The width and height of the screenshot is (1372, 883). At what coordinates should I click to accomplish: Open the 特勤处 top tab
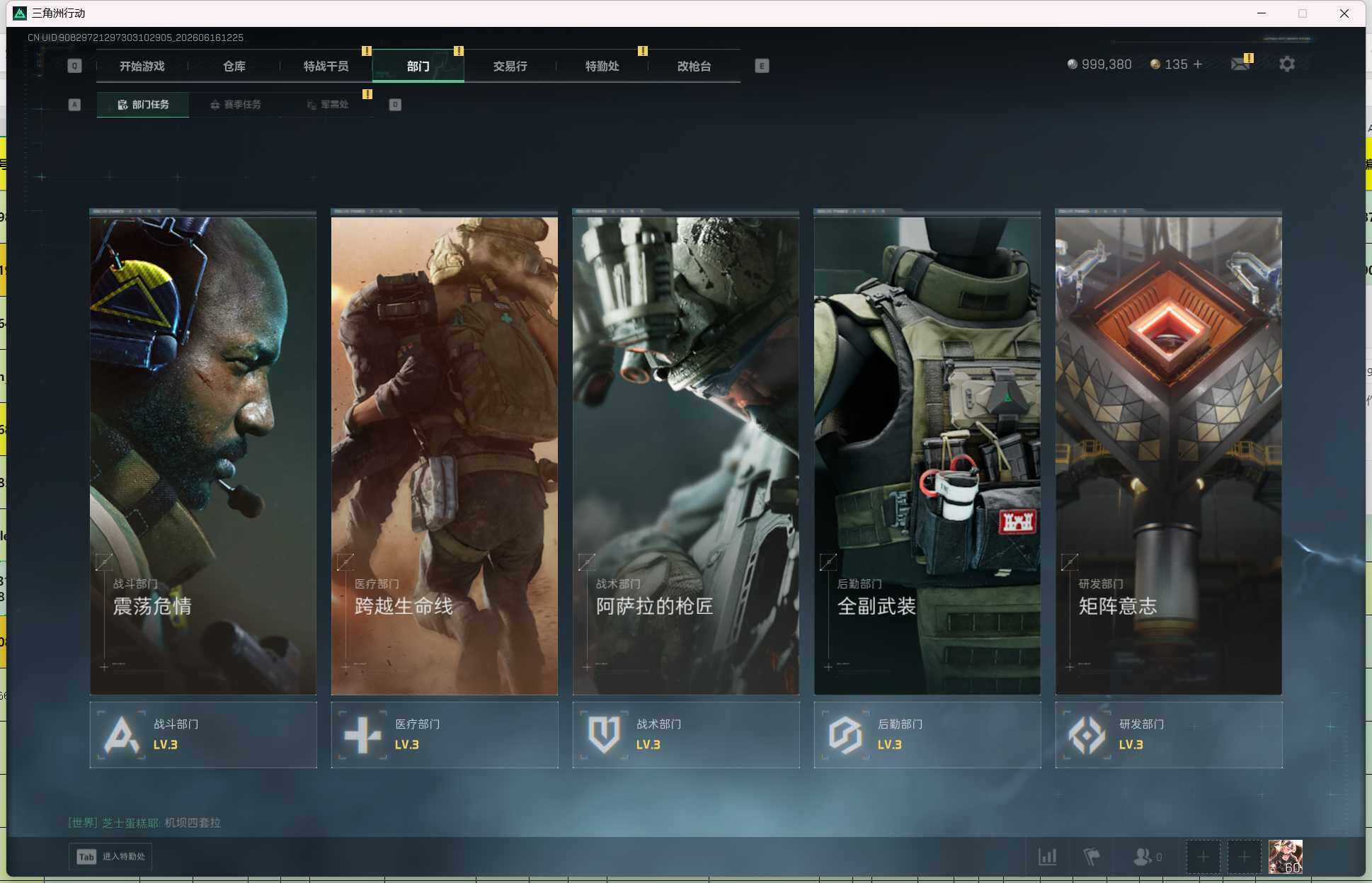click(602, 66)
